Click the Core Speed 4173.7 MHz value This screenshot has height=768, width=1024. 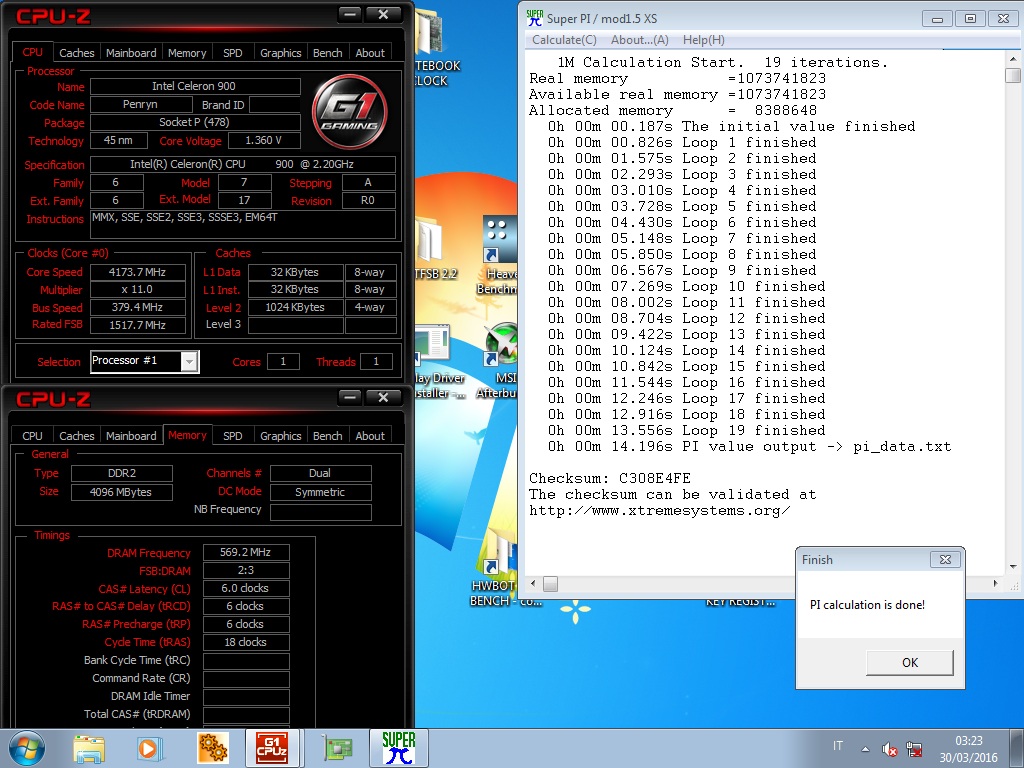coord(138,272)
